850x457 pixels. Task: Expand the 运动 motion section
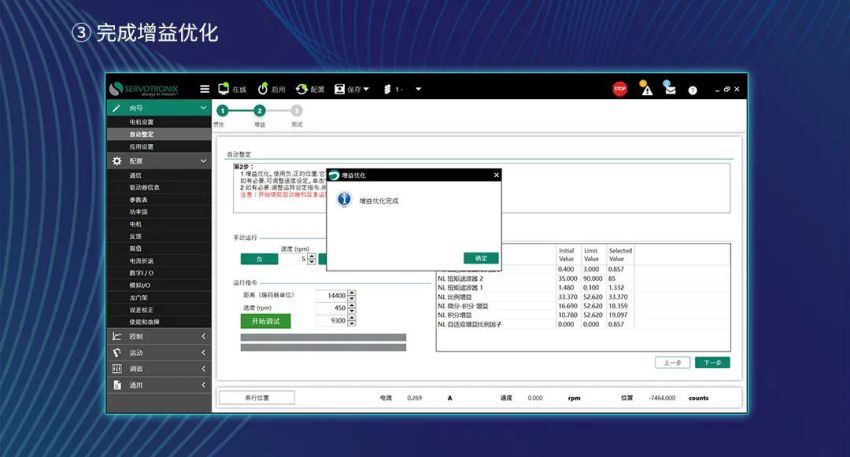click(x=203, y=353)
